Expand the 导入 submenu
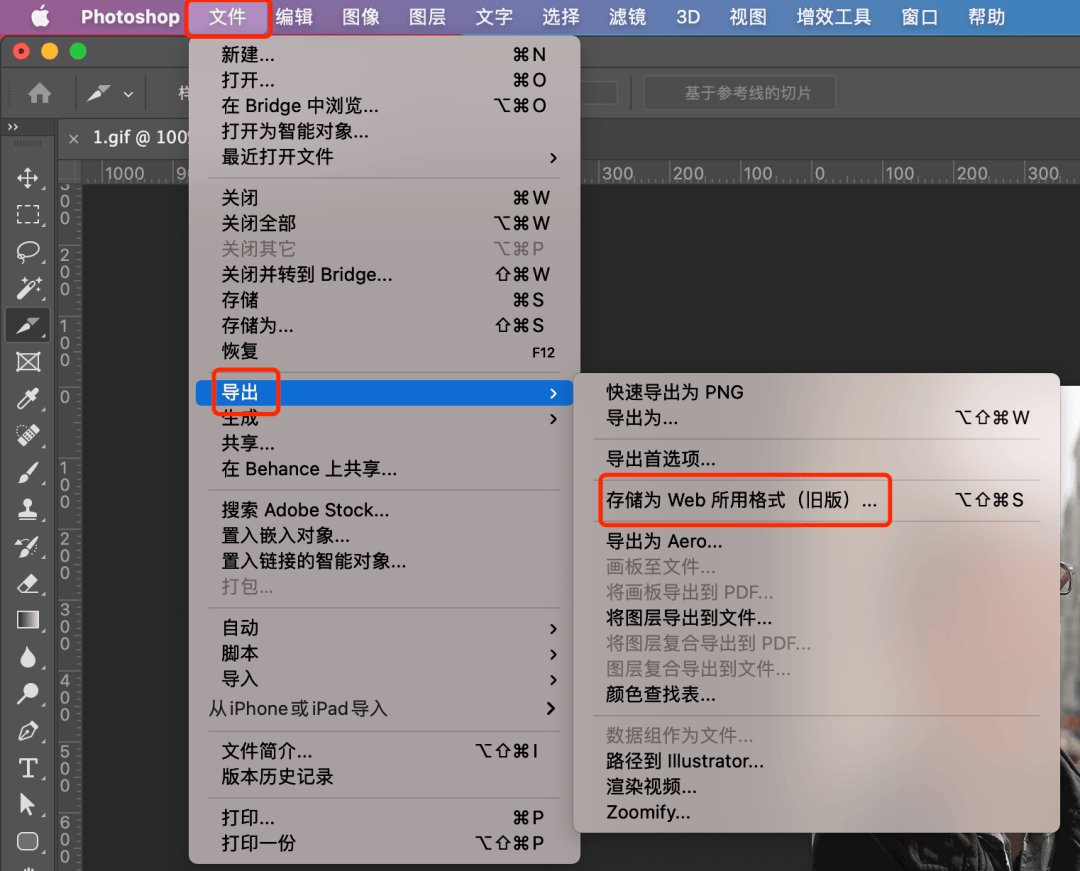The height and width of the screenshot is (871, 1080). (x=386, y=679)
